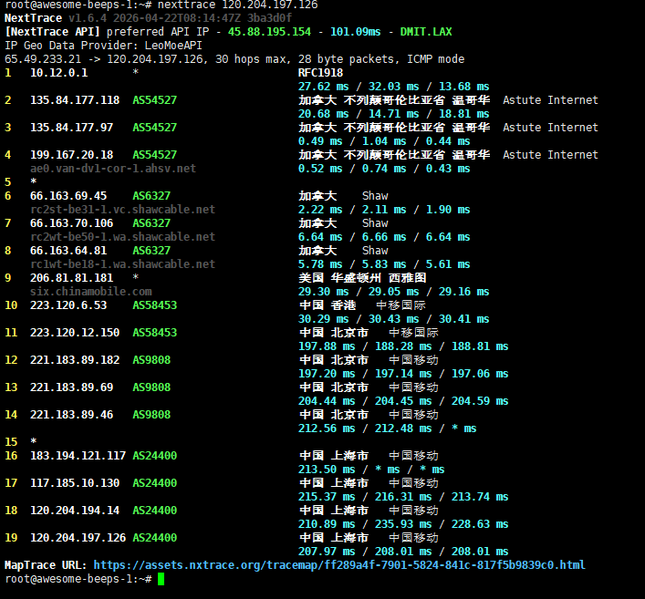Click the terminal cursor at the prompt
The image size is (645, 599).
pyautogui.click(x=161, y=579)
